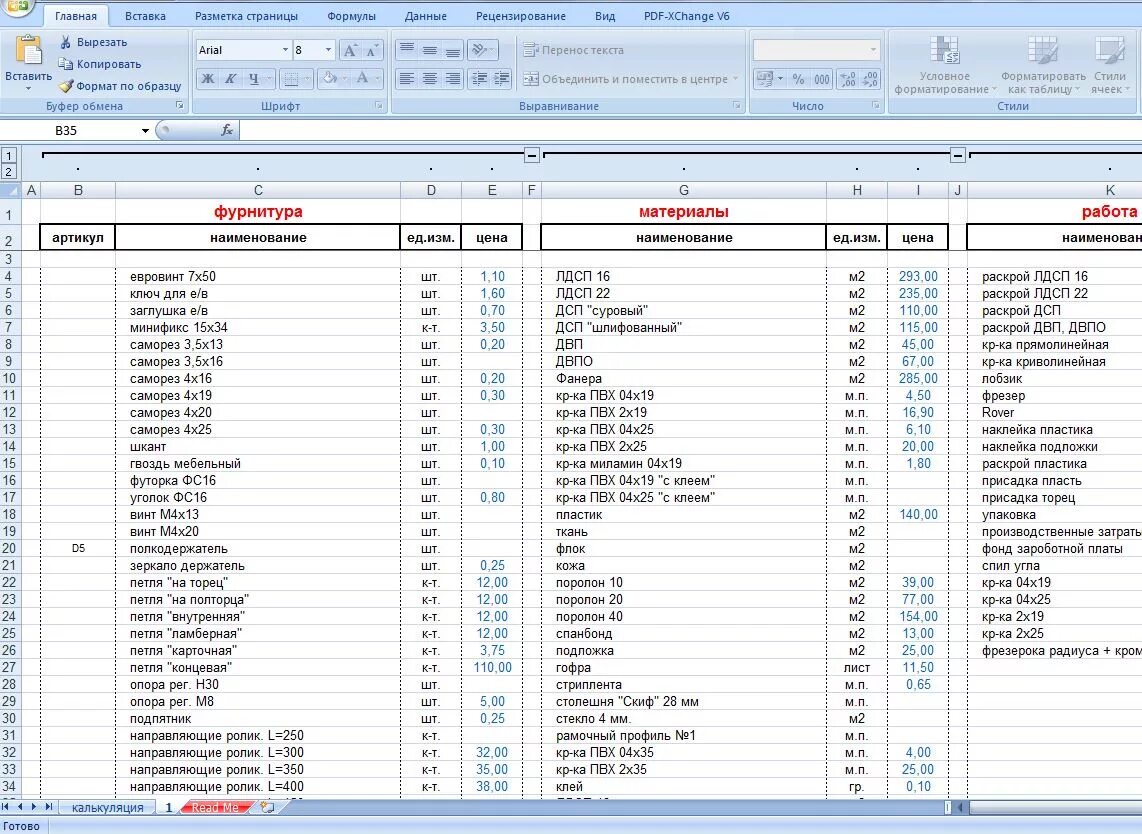Align cell text left
Image resolution: width=1142 pixels, height=834 pixels.
[x=407, y=79]
